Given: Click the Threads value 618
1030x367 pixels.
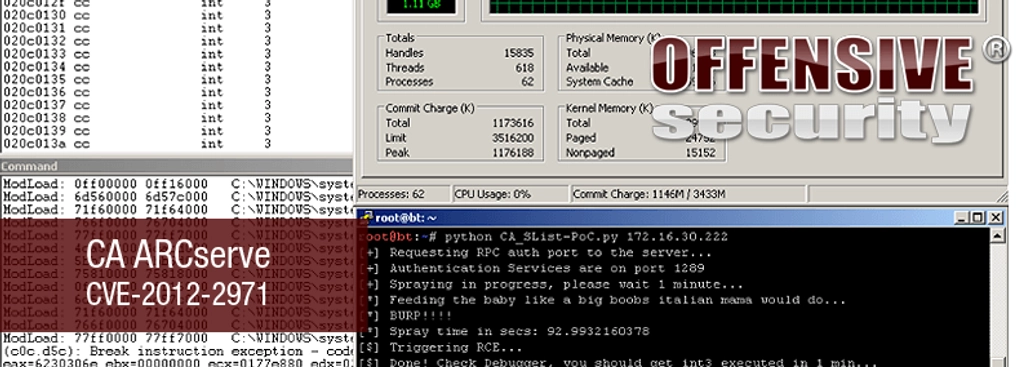Looking at the screenshot, I should click(x=524, y=68).
